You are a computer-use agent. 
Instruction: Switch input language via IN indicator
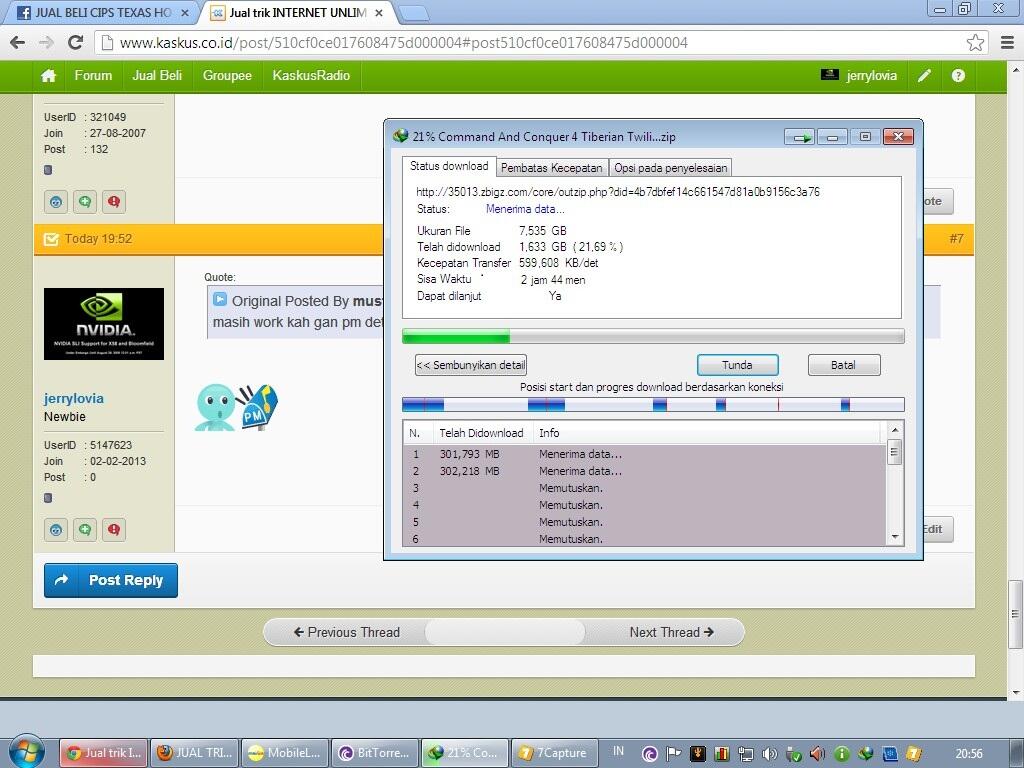coord(618,752)
